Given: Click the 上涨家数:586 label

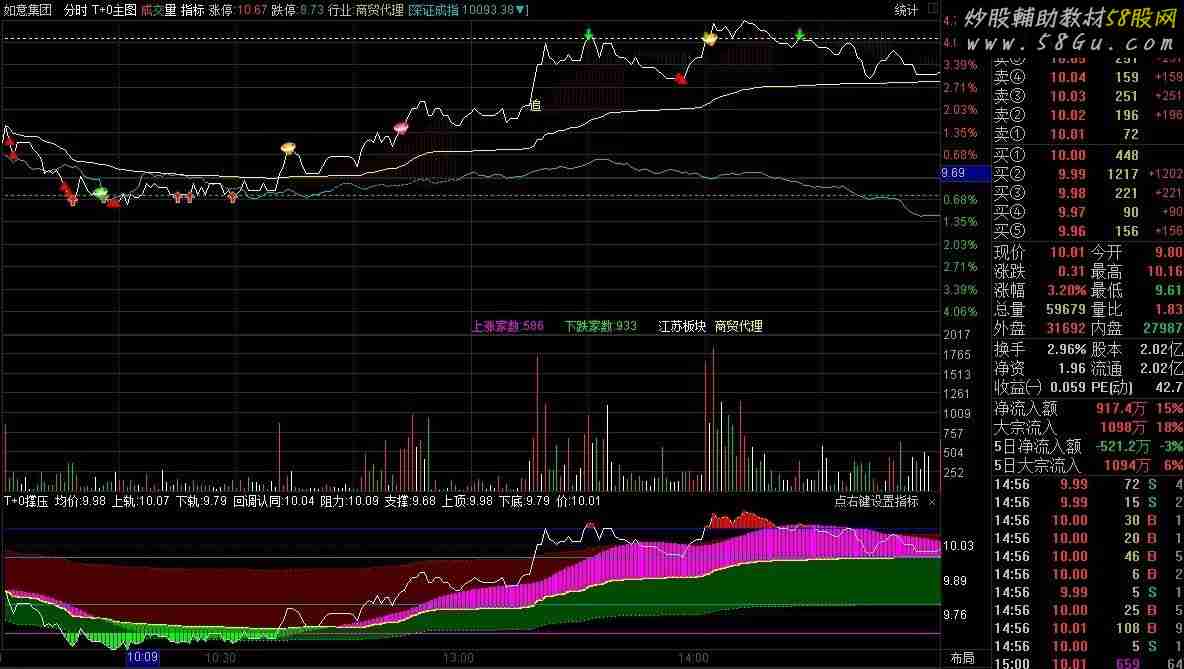Looking at the screenshot, I should [507, 326].
